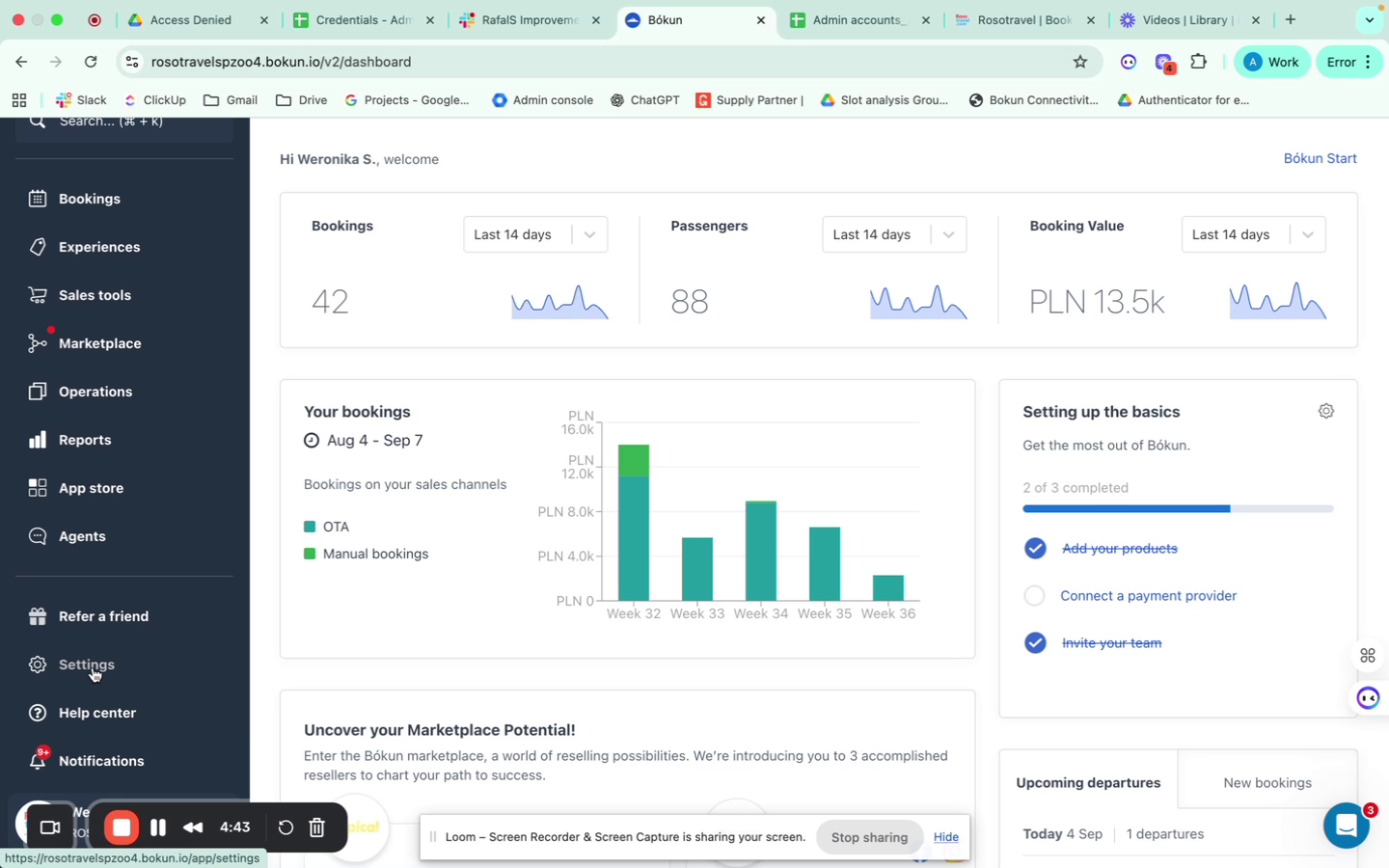1389x868 pixels.
Task: Open the Notifications bell icon
Action: [x=38, y=761]
